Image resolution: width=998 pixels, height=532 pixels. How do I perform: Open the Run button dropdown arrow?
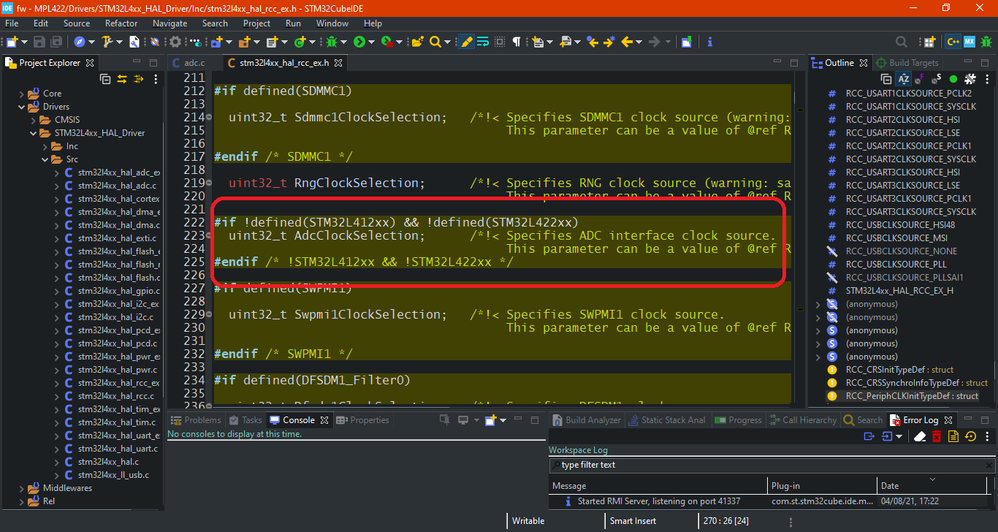point(371,42)
